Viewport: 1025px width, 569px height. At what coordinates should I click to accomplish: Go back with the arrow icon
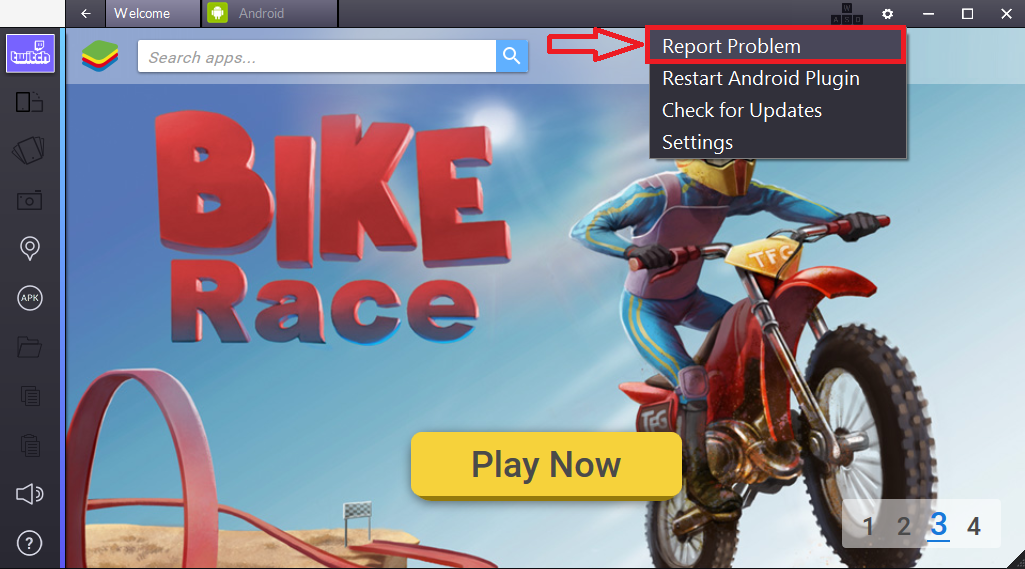(86, 13)
